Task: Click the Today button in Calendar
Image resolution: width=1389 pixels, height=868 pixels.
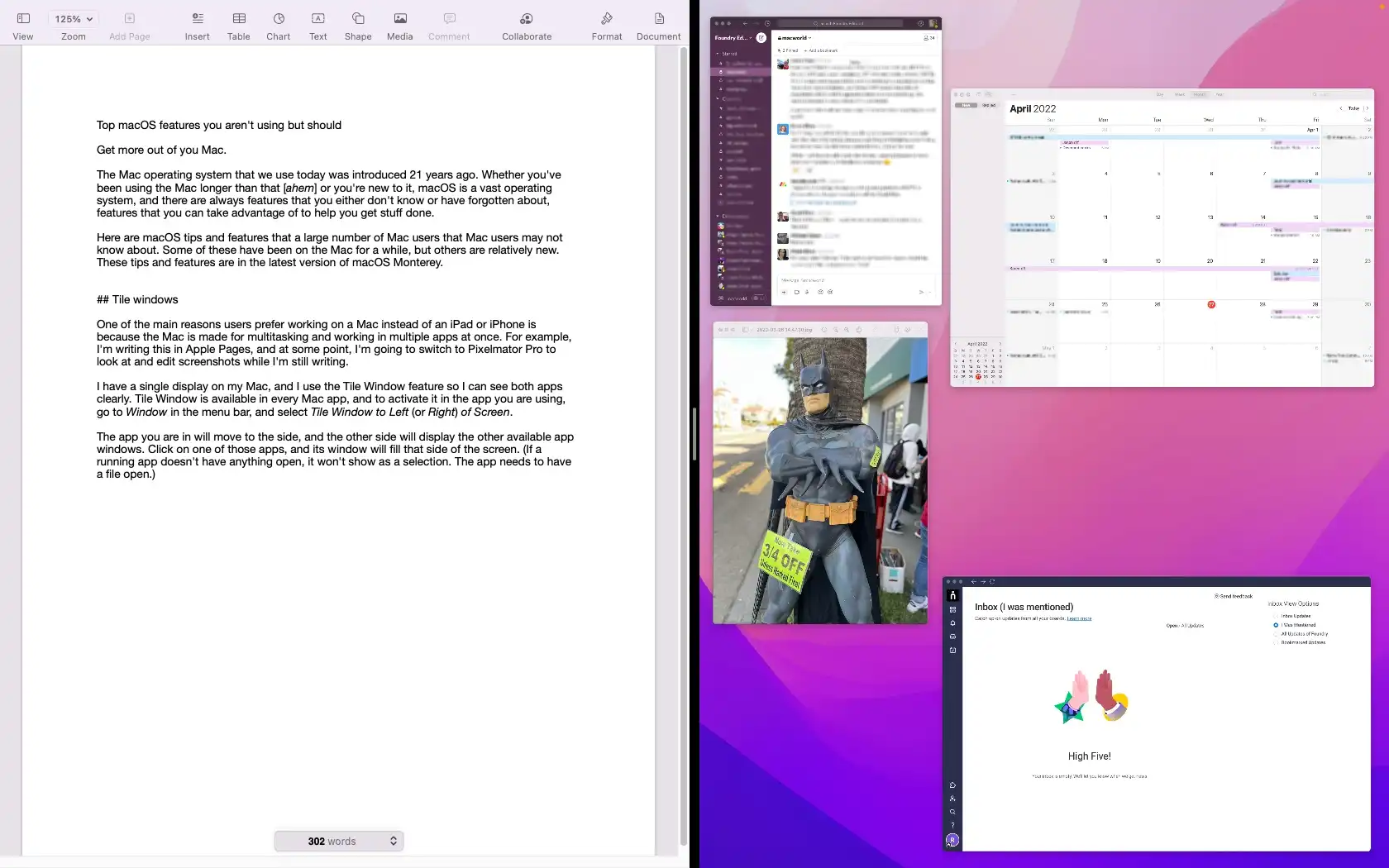Action: click(1353, 108)
